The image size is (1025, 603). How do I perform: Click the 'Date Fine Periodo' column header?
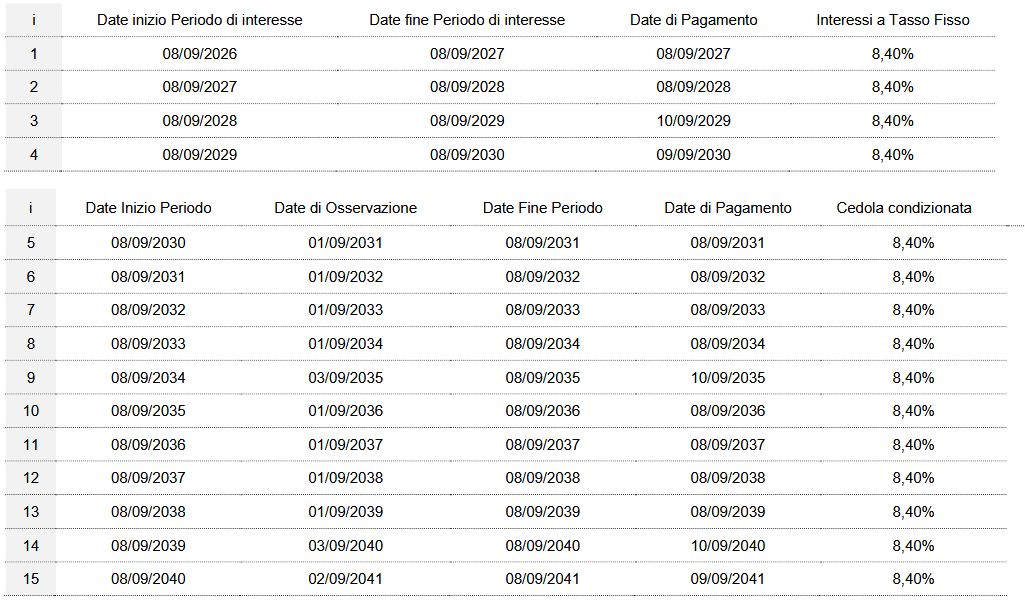pyautogui.click(x=543, y=208)
